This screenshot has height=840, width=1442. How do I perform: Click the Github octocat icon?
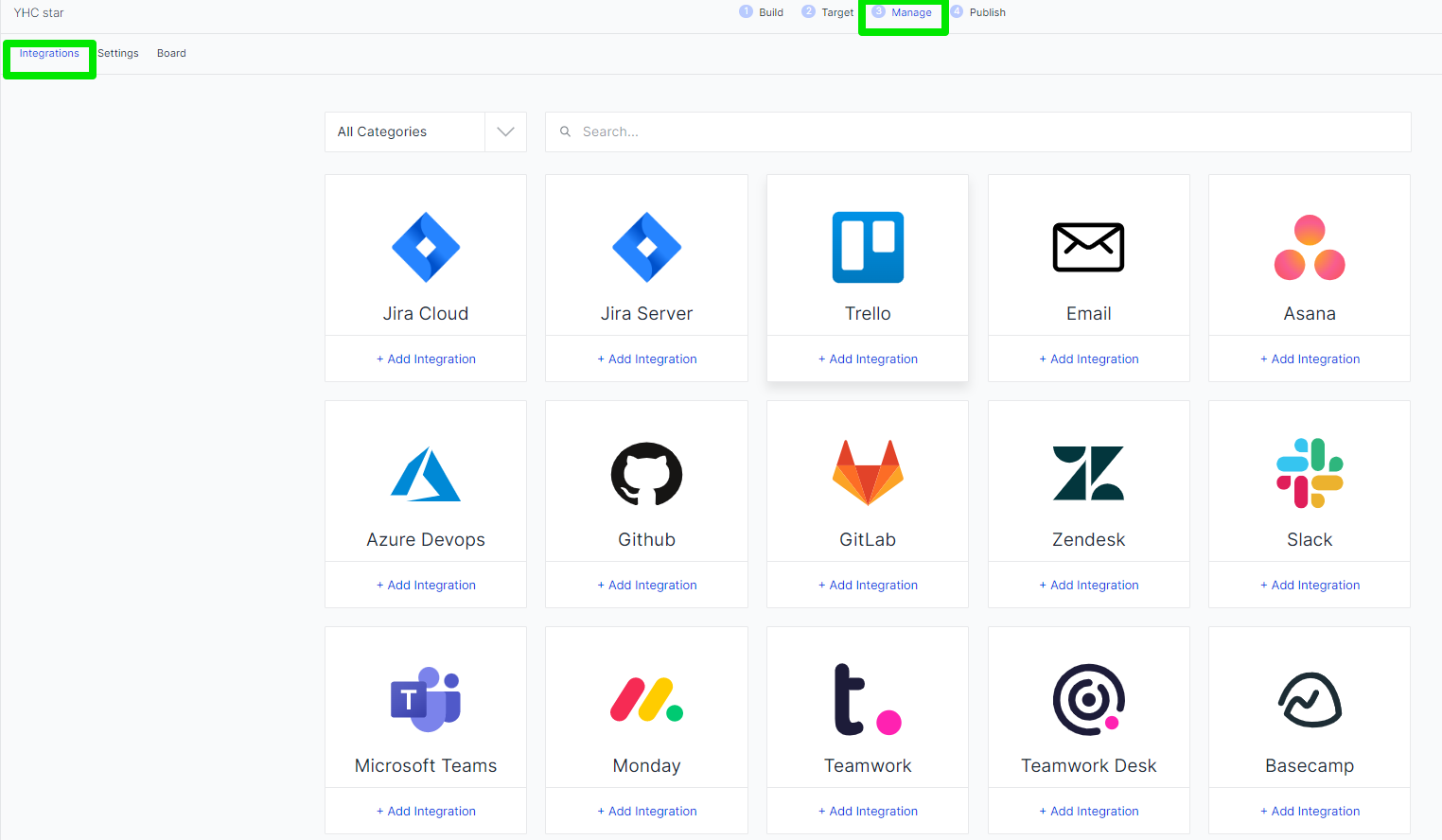tap(646, 474)
